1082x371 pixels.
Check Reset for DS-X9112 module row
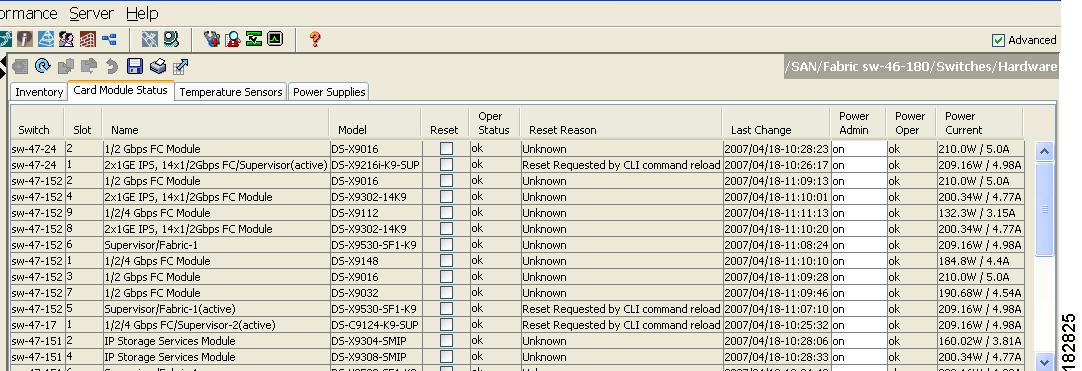(446, 212)
